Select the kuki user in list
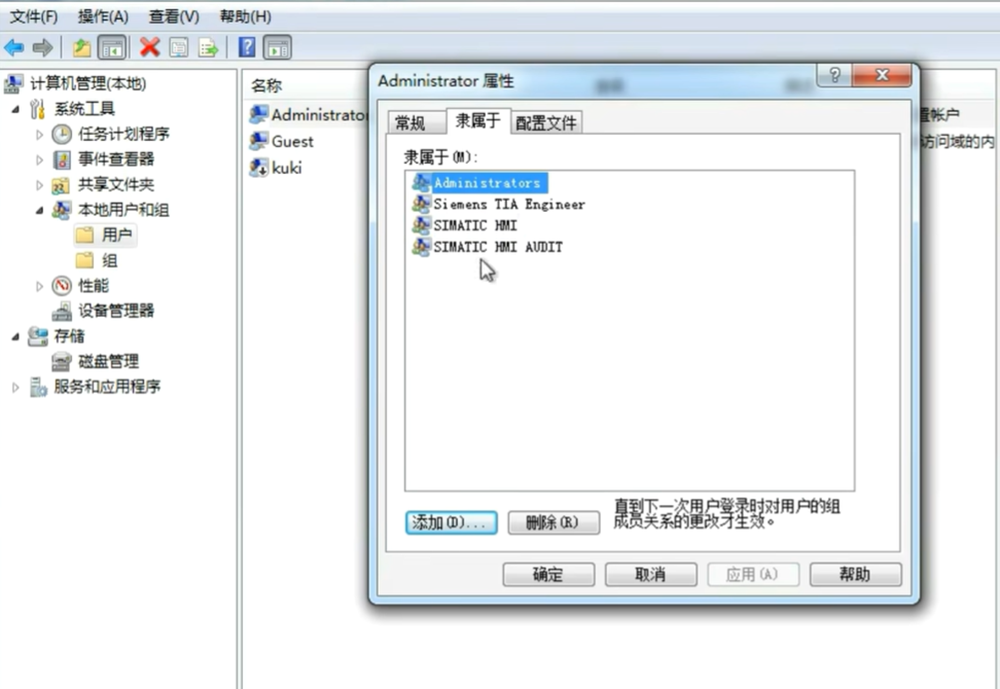 tap(286, 168)
